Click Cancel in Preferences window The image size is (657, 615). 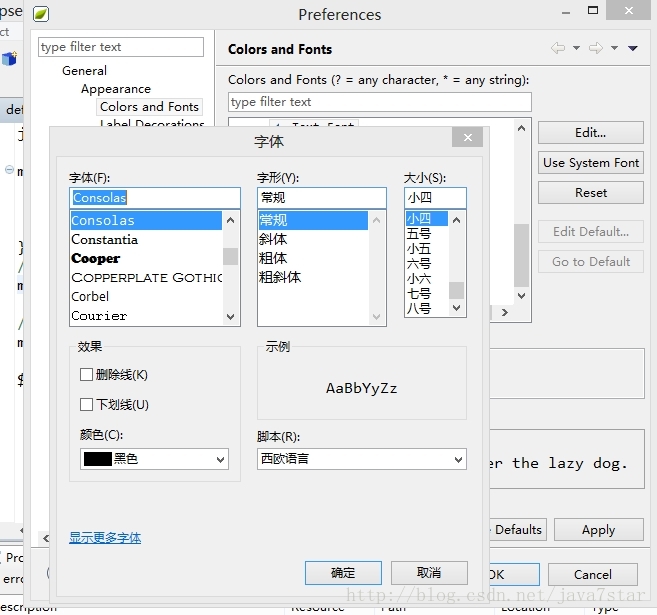point(592,574)
